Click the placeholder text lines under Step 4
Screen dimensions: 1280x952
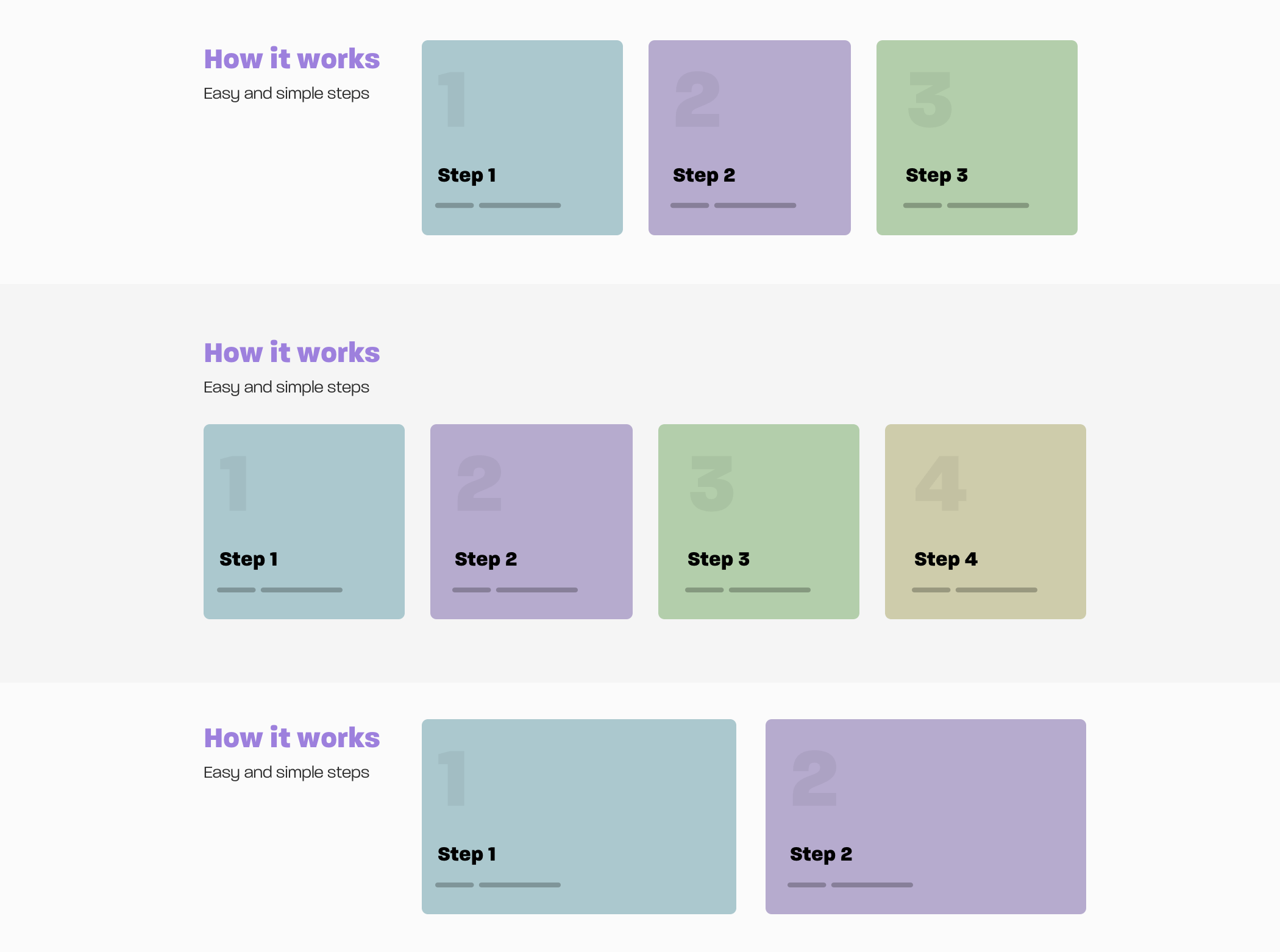974,590
